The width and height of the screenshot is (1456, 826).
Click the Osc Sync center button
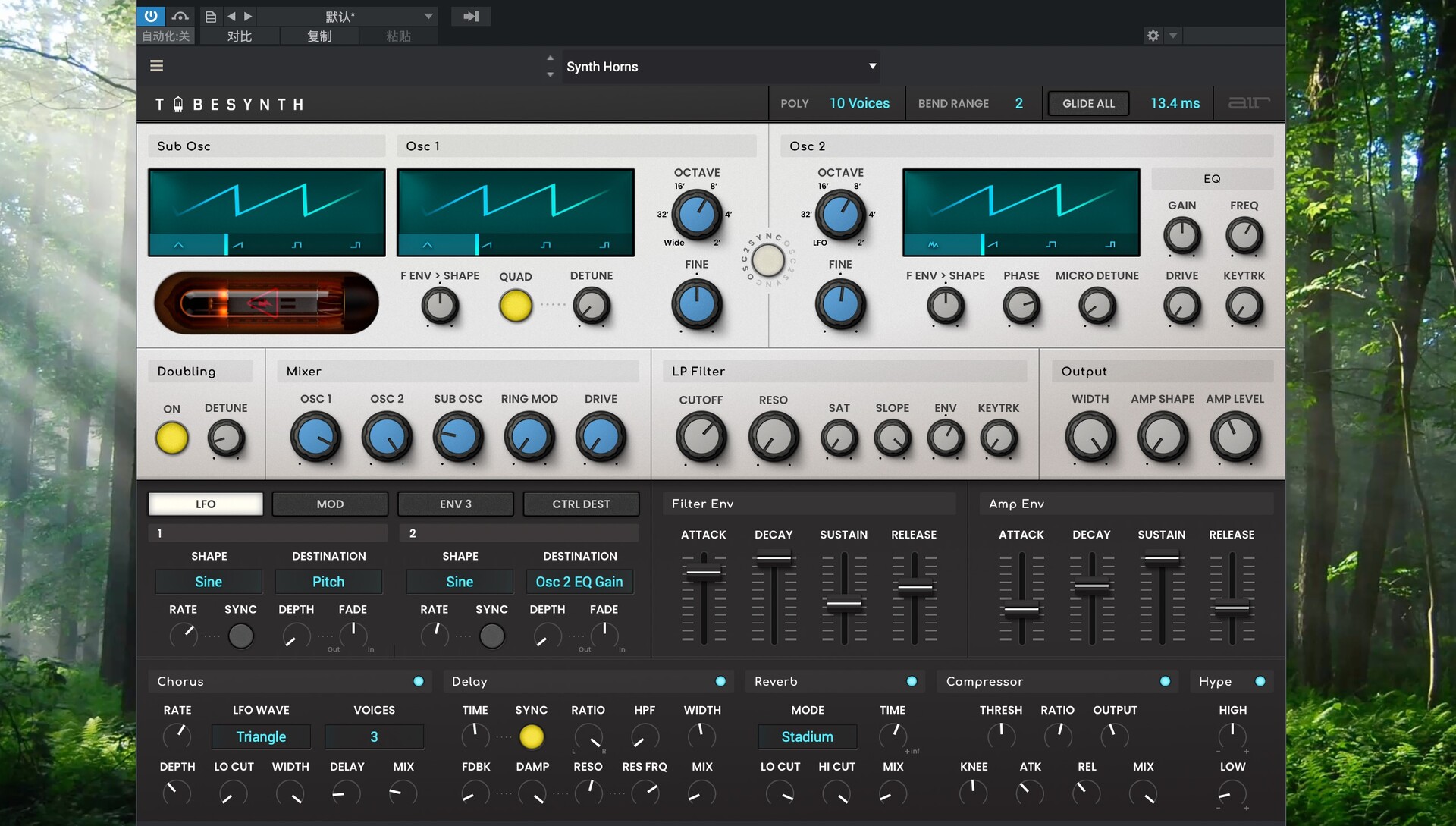[x=767, y=260]
